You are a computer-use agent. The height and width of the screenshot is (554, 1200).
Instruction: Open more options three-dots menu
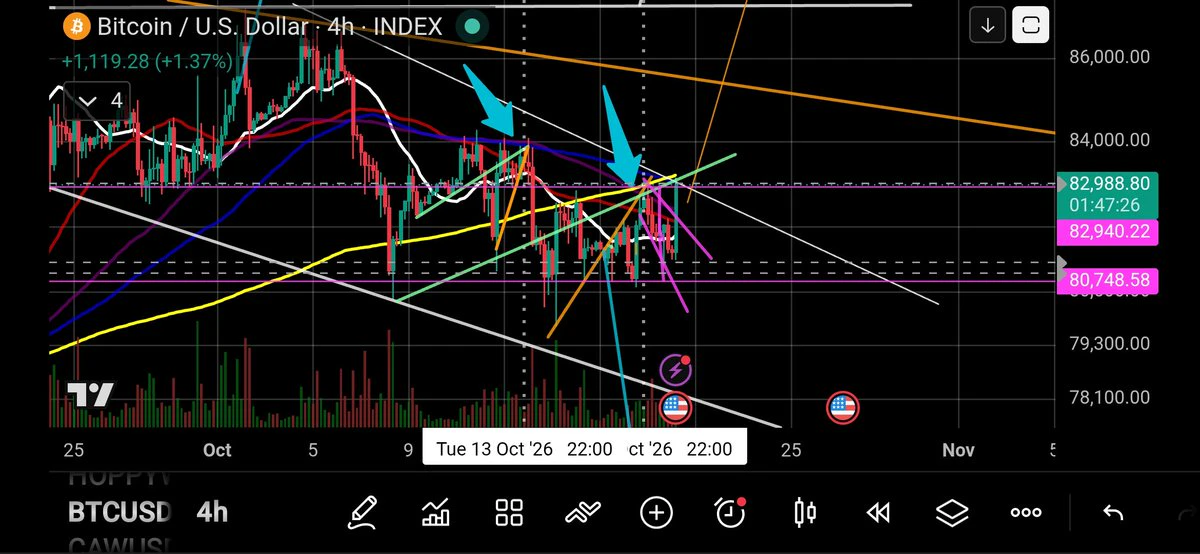pos(1026,513)
